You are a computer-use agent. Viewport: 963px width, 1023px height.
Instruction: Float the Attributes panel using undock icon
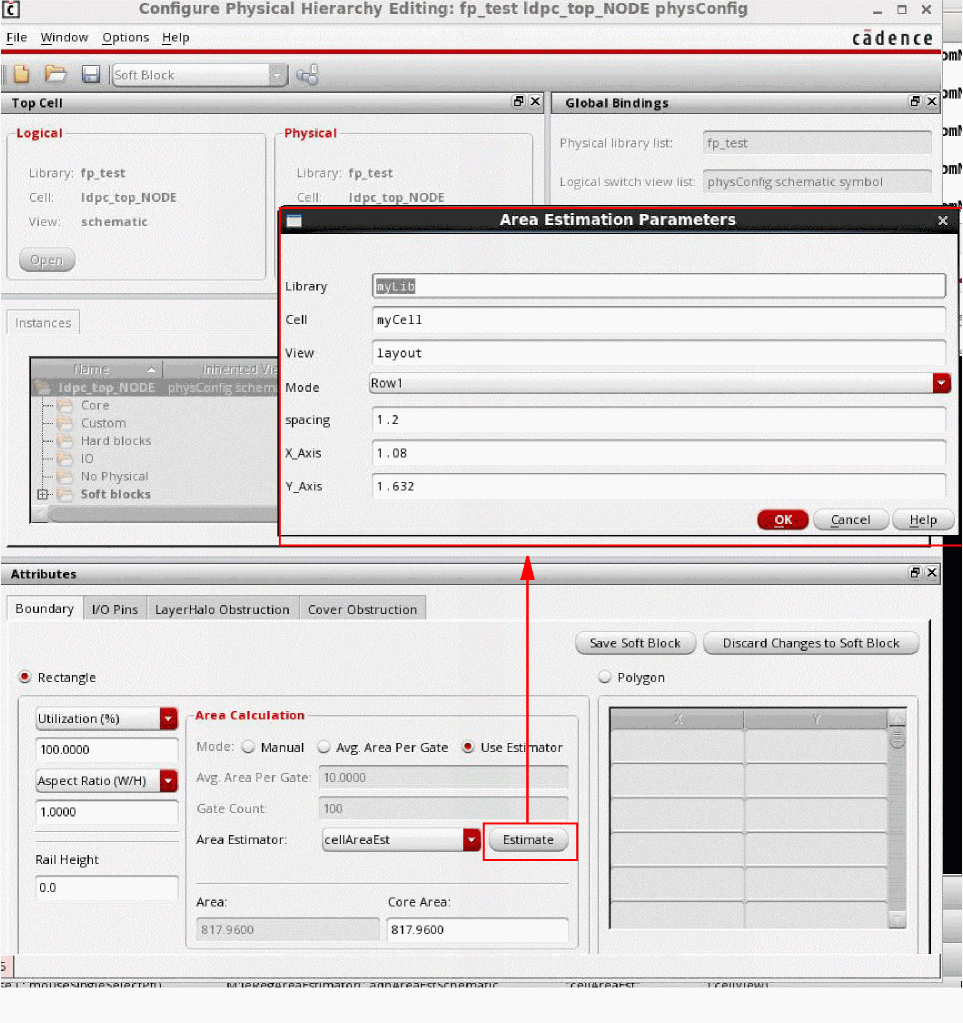[x=915, y=574]
